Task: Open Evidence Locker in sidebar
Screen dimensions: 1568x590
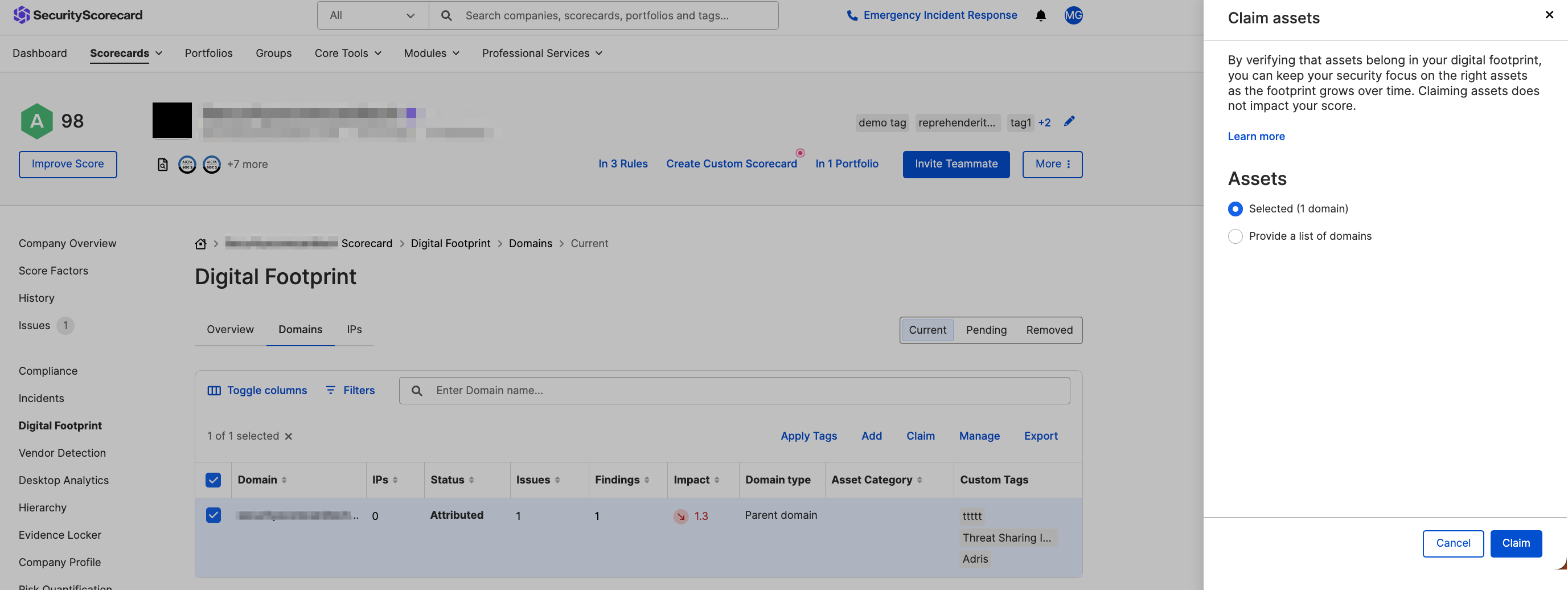Action: click(60, 536)
